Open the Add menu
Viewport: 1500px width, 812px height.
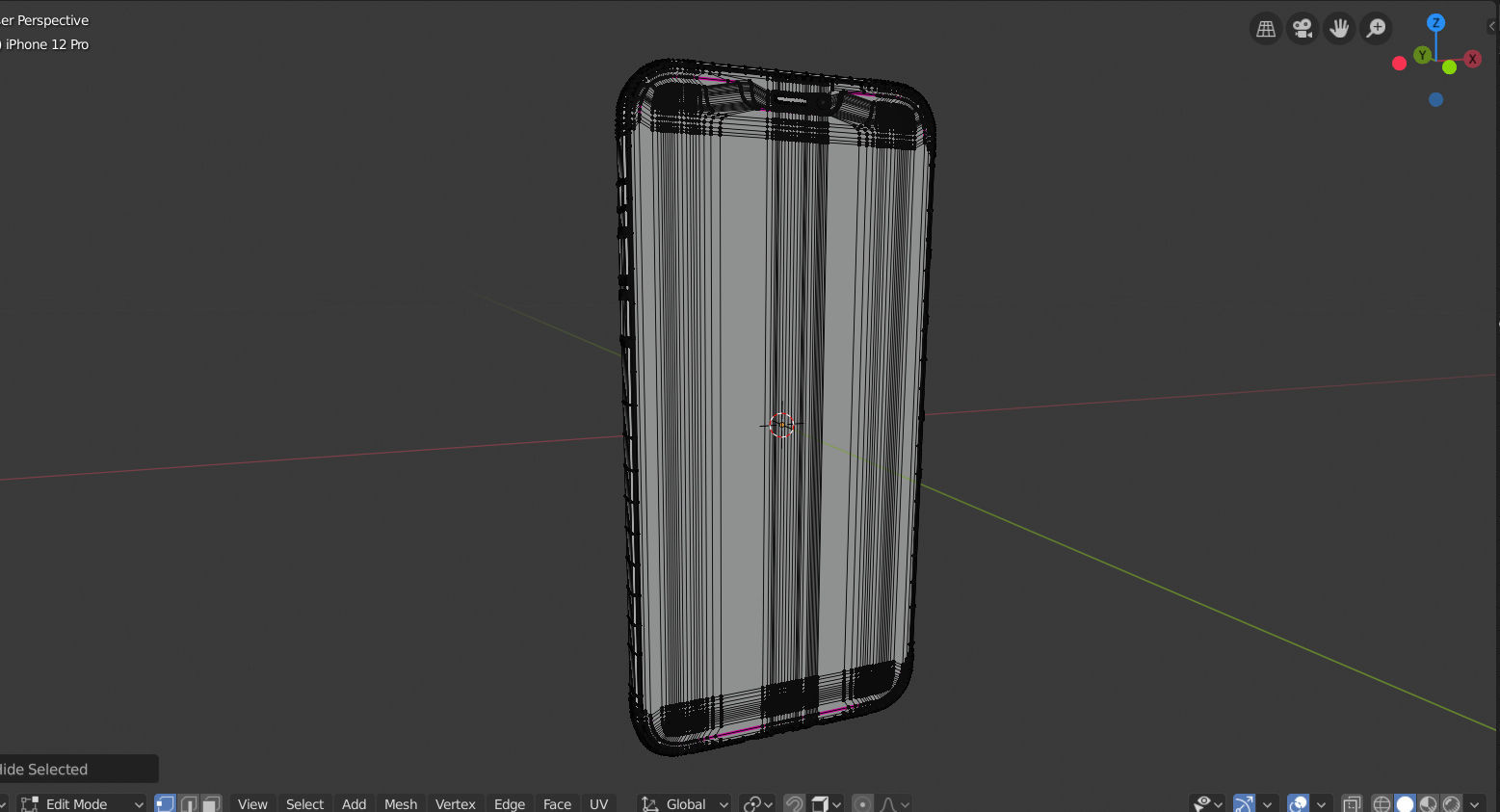(354, 803)
